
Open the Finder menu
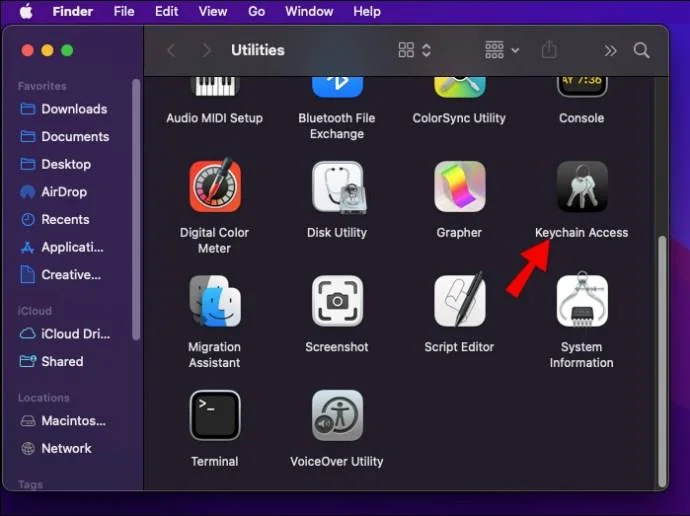point(73,11)
